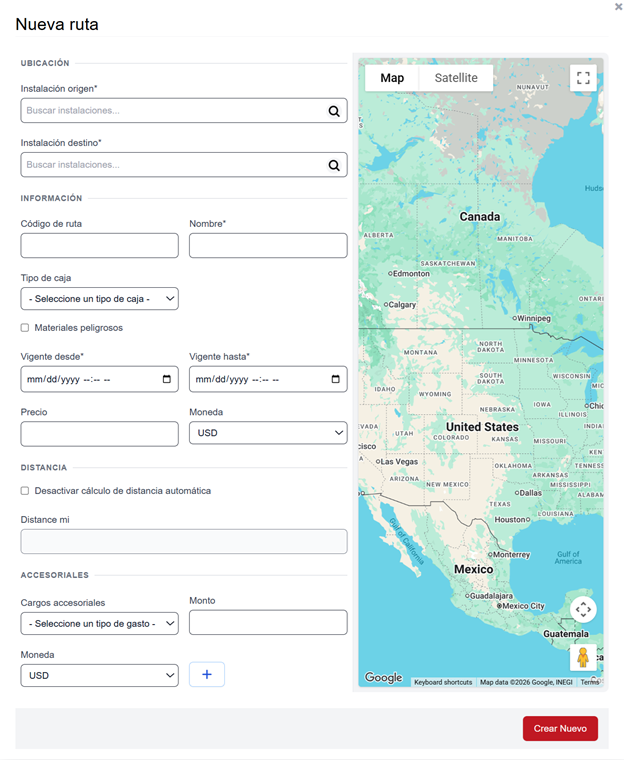Click the Monto input field

[x=268, y=622]
